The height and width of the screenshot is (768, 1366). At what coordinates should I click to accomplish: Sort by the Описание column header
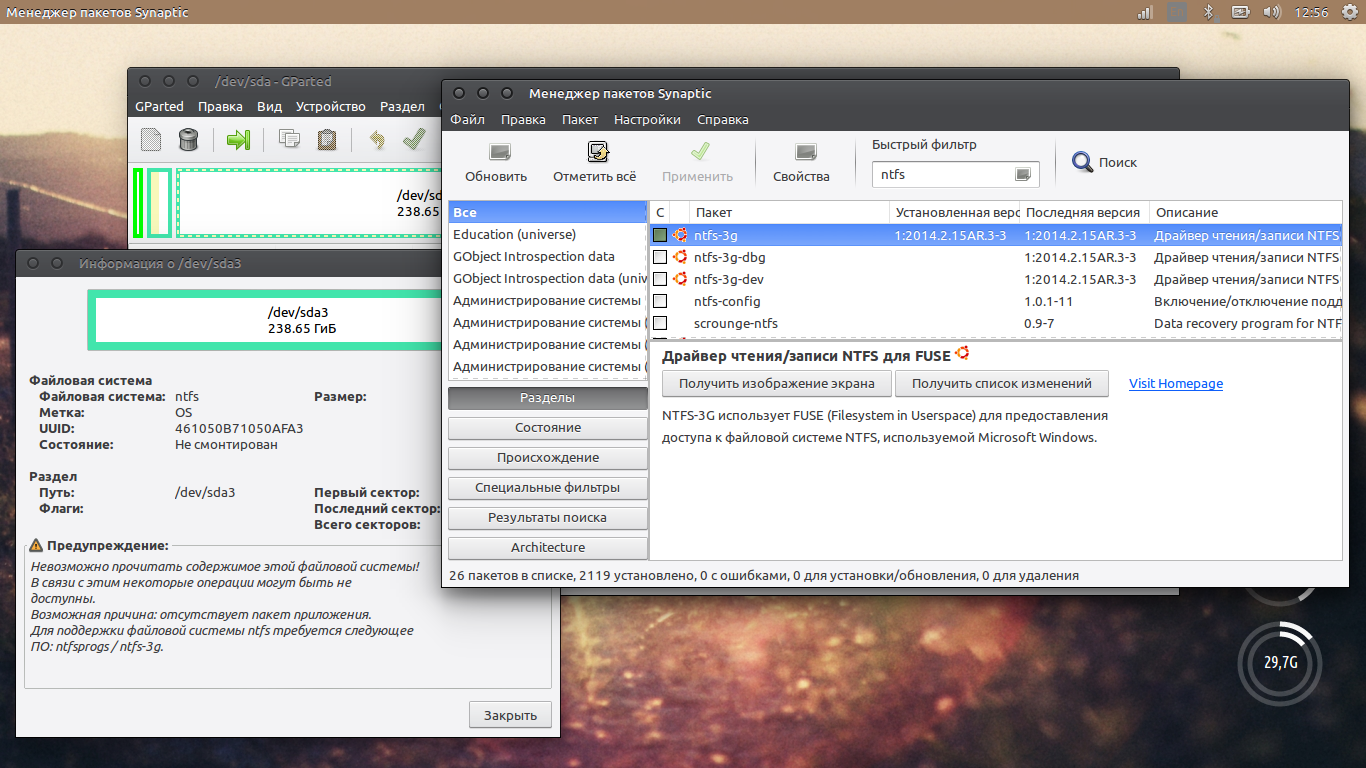point(1246,212)
